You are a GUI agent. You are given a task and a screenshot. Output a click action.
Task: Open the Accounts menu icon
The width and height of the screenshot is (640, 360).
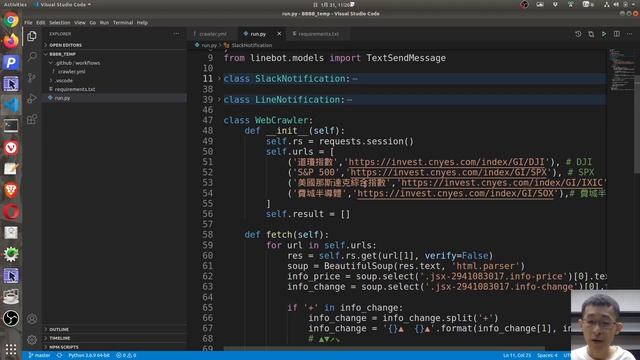pos(32,319)
